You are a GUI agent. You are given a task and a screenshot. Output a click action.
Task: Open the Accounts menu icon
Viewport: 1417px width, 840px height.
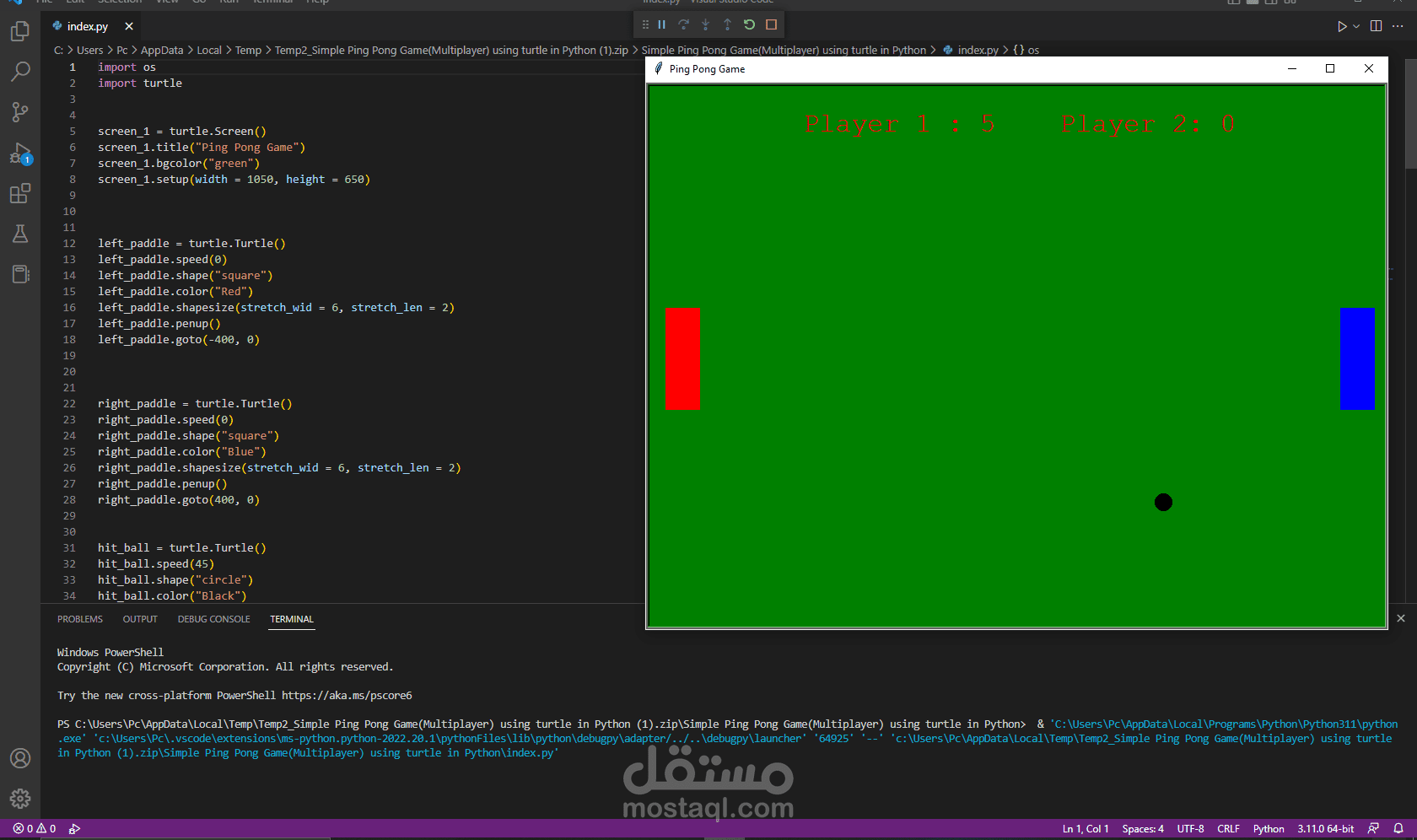click(x=20, y=758)
